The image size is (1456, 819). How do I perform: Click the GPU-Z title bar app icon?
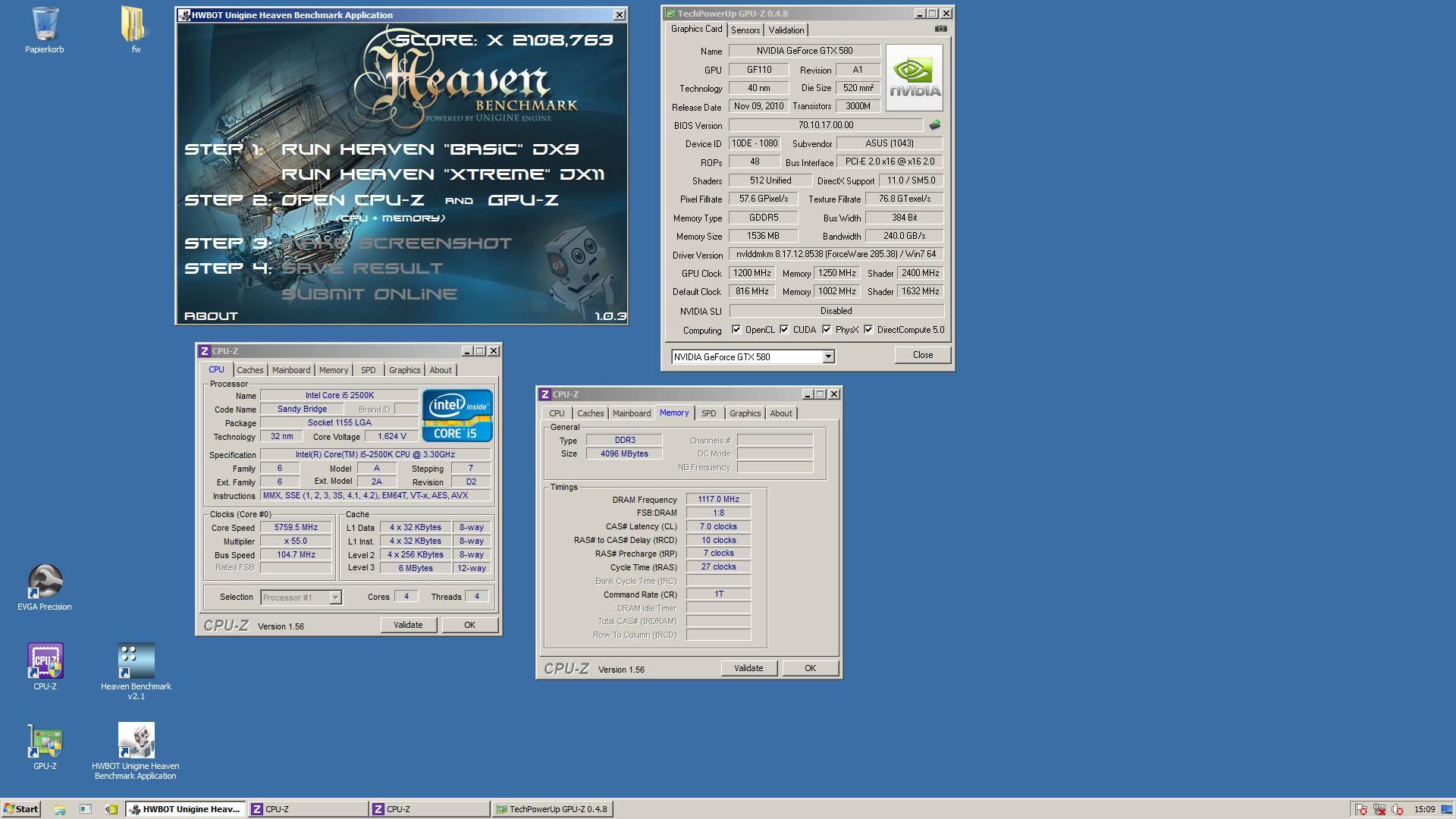tap(670, 14)
